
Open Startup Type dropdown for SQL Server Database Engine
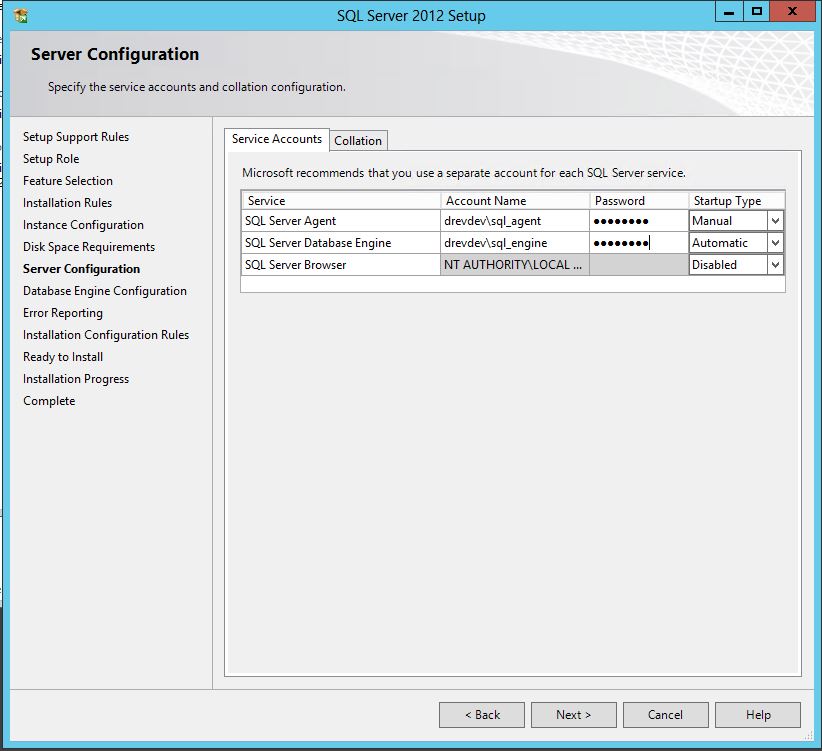click(775, 243)
